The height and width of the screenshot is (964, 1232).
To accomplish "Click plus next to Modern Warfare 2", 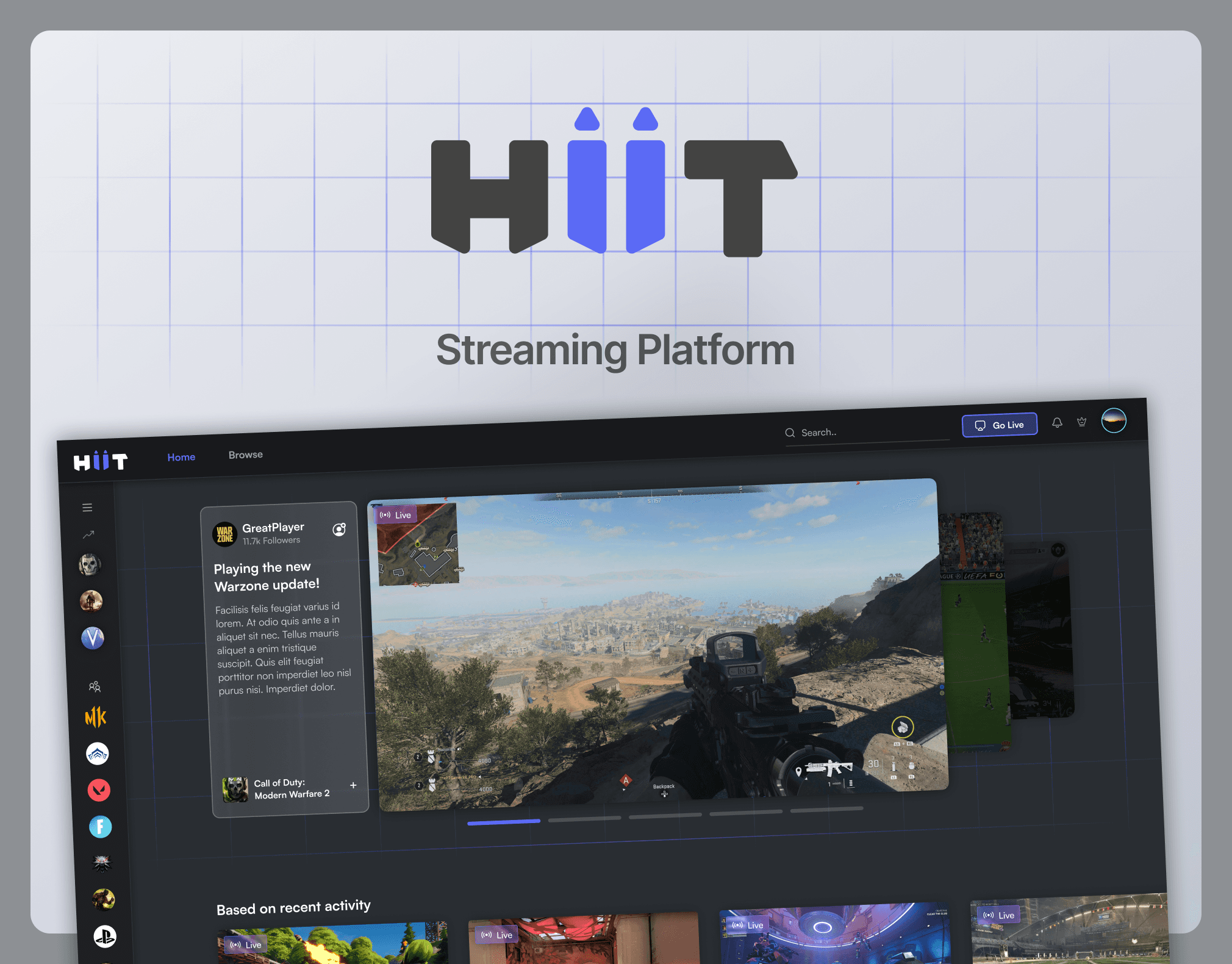I will coord(353,785).
